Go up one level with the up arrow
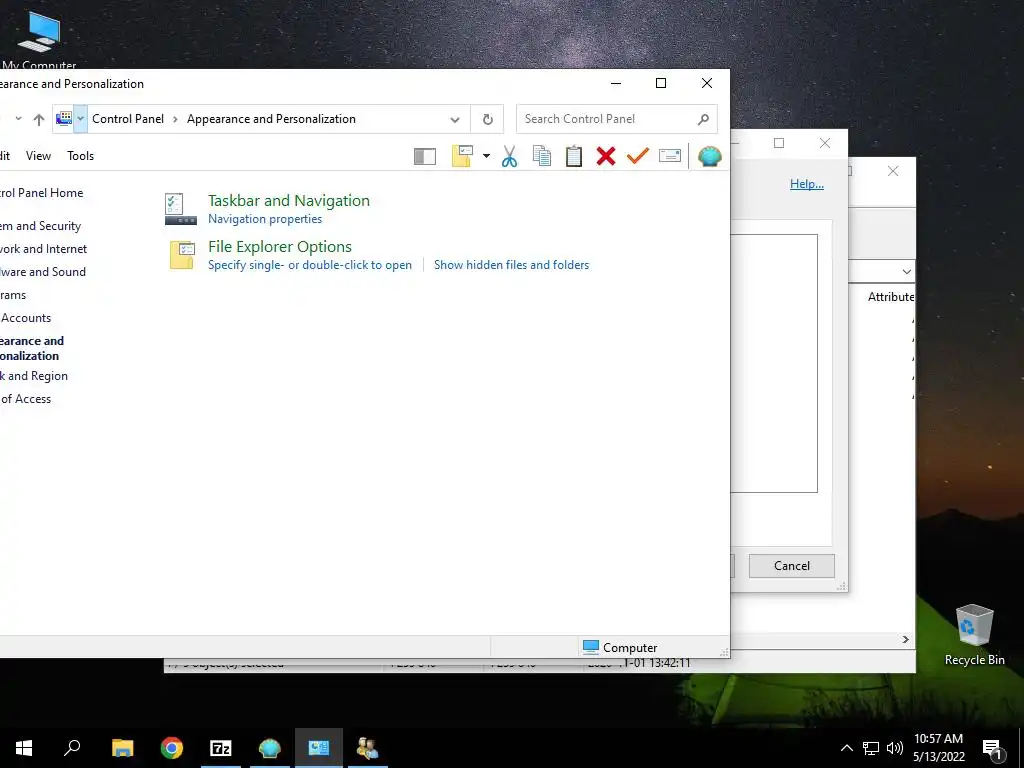The width and height of the screenshot is (1024, 768). click(39, 120)
